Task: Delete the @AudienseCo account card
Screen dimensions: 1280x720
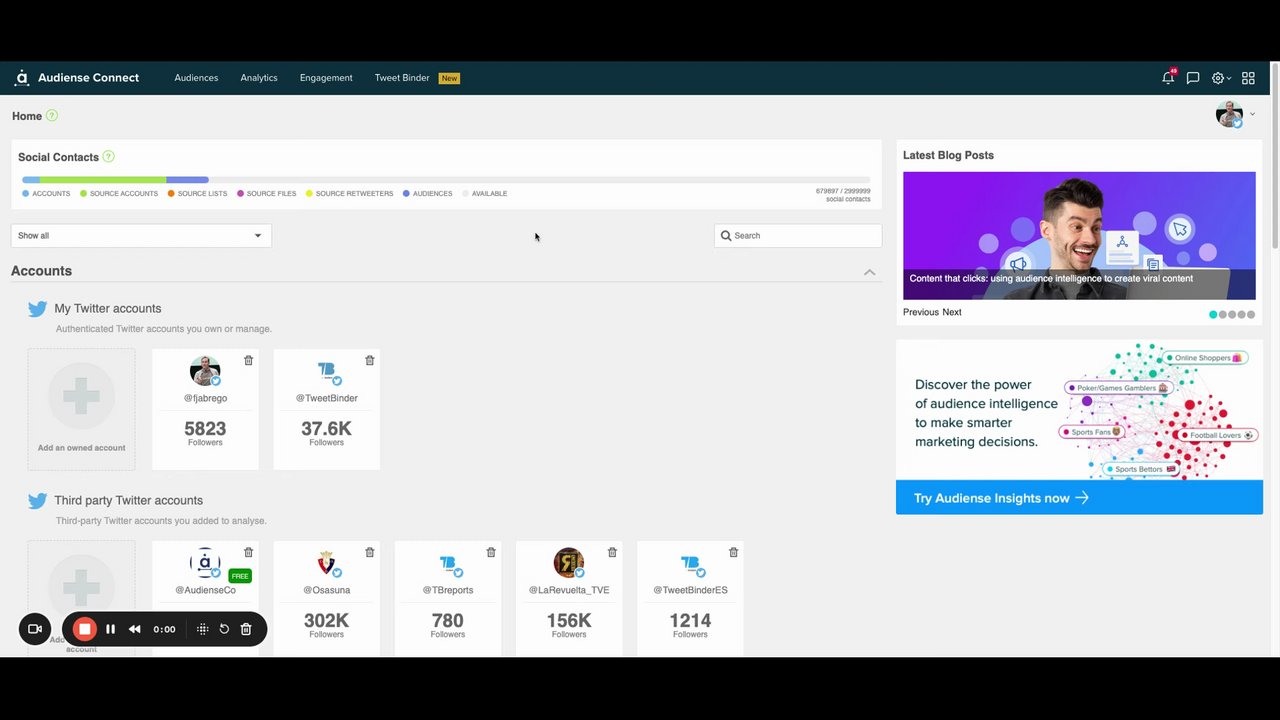Action: click(x=248, y=552)
